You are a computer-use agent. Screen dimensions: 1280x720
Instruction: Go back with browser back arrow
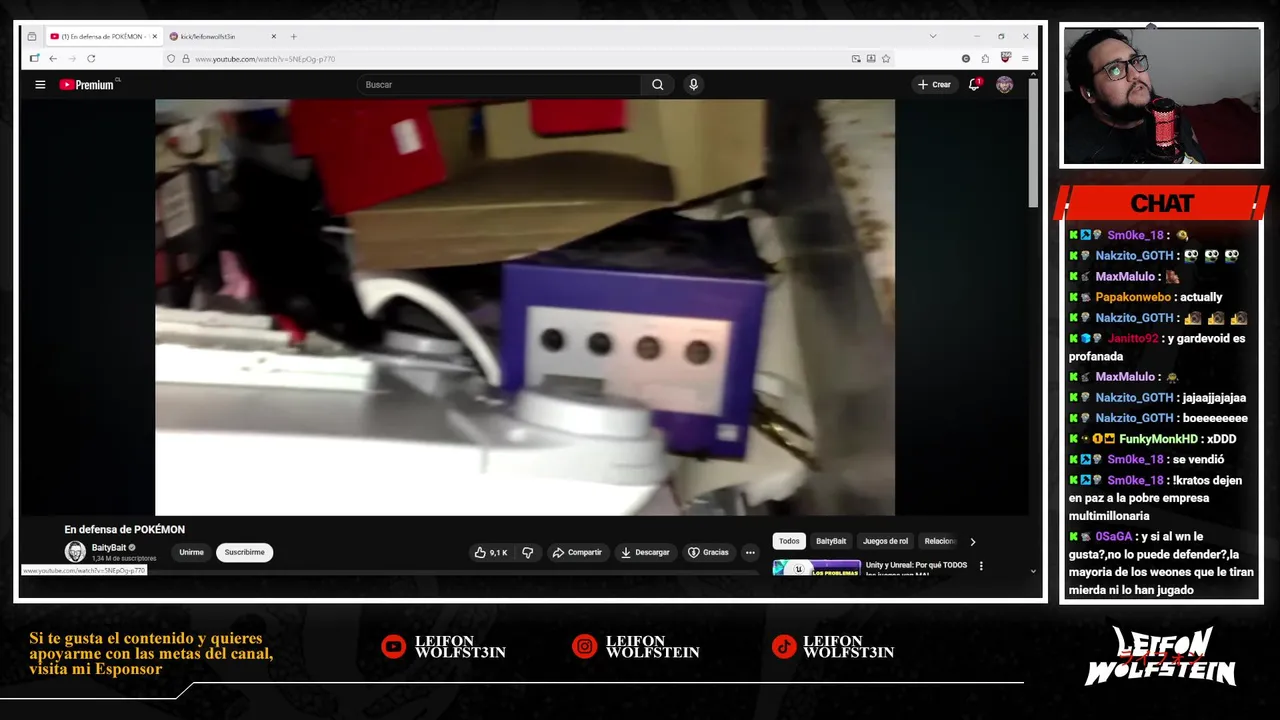click(52, 59)
